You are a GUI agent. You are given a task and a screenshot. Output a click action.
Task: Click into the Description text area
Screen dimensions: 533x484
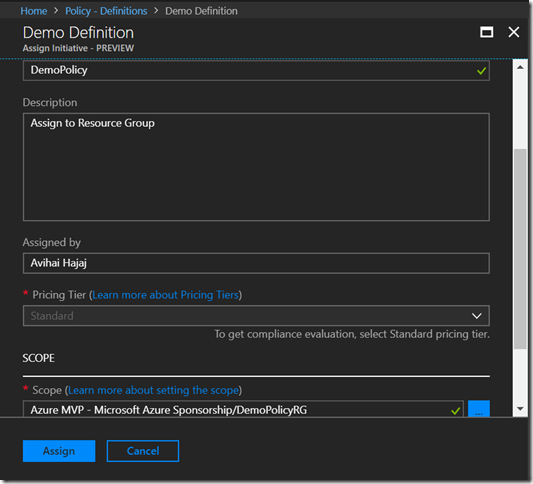(x=256, y=167)
